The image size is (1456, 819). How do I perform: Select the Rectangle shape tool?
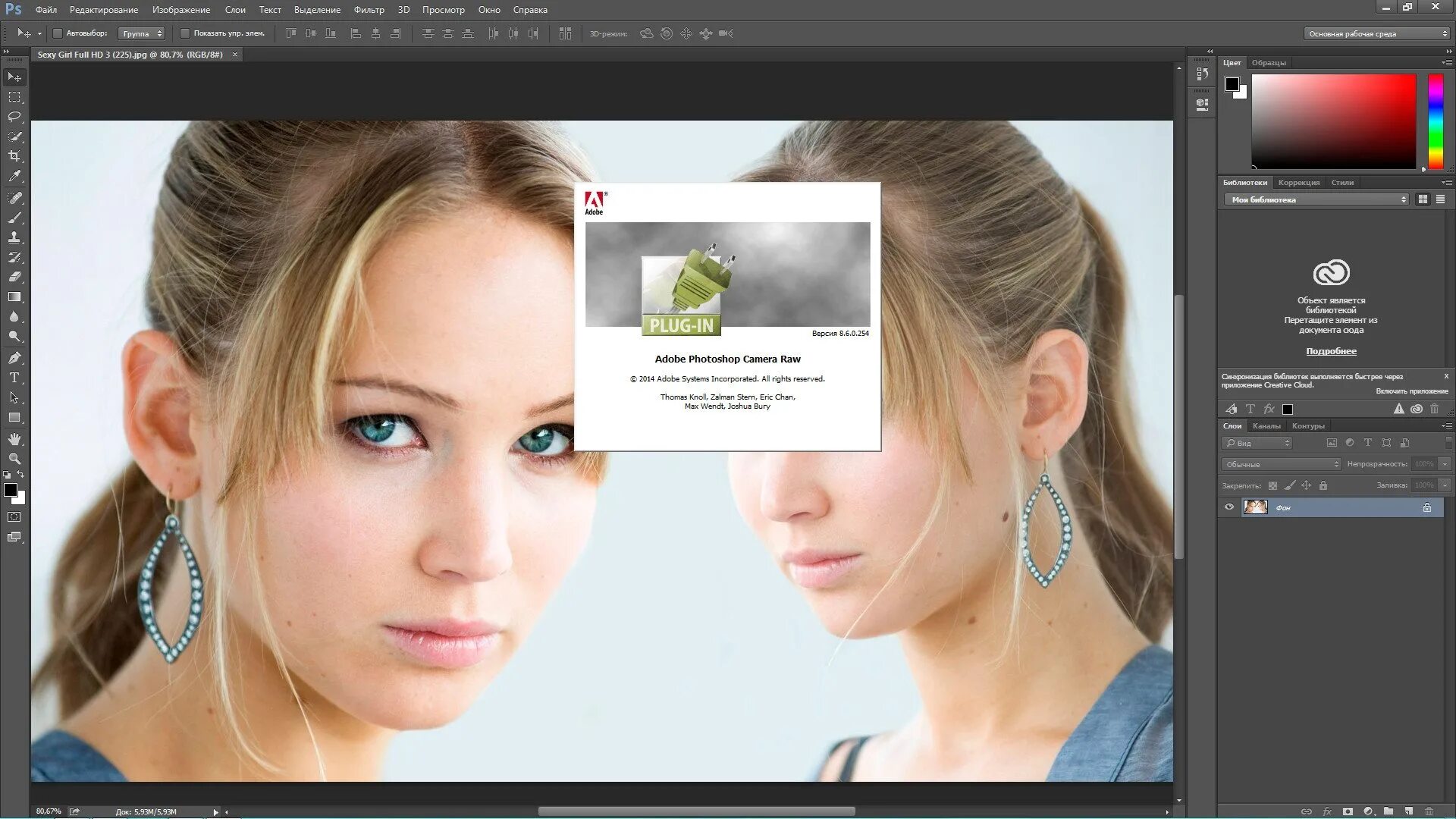click(14, 417)
